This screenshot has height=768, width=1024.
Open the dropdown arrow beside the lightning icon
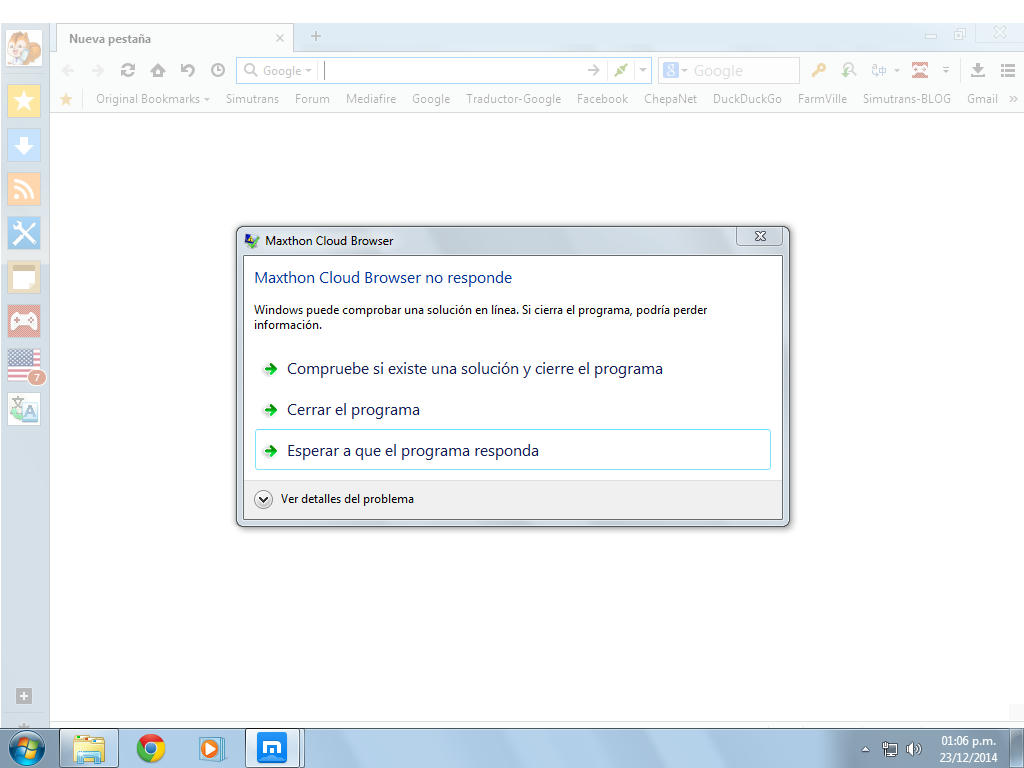(643, 70)
